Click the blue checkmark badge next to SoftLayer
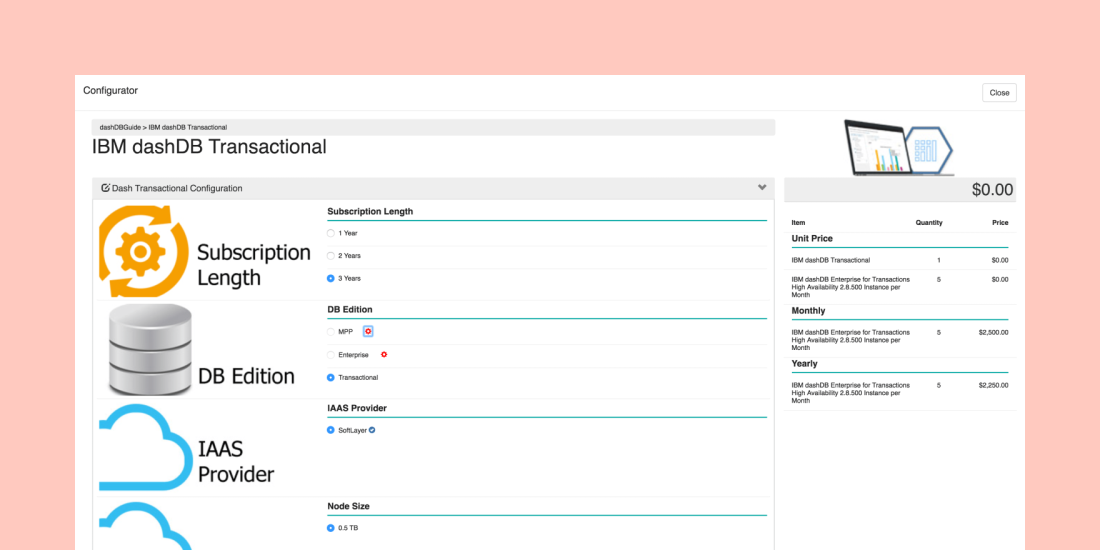The width and height of the screenshot is (1100, 550). (x=372, y=430)
